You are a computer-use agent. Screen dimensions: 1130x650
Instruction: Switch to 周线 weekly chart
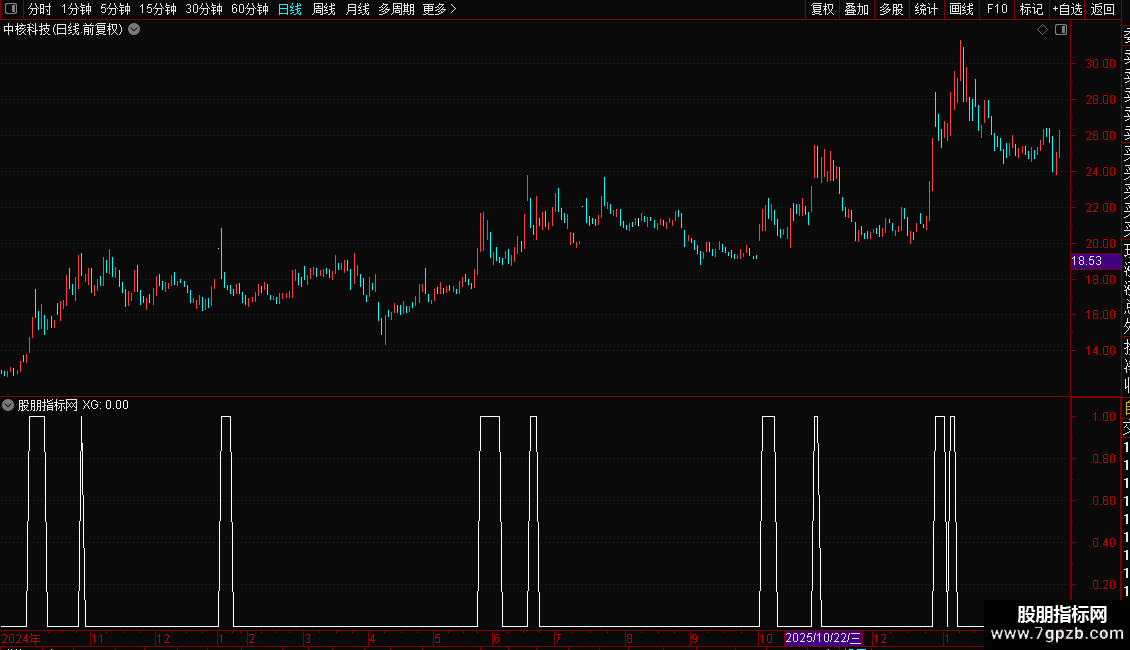(x=324, y=9)
